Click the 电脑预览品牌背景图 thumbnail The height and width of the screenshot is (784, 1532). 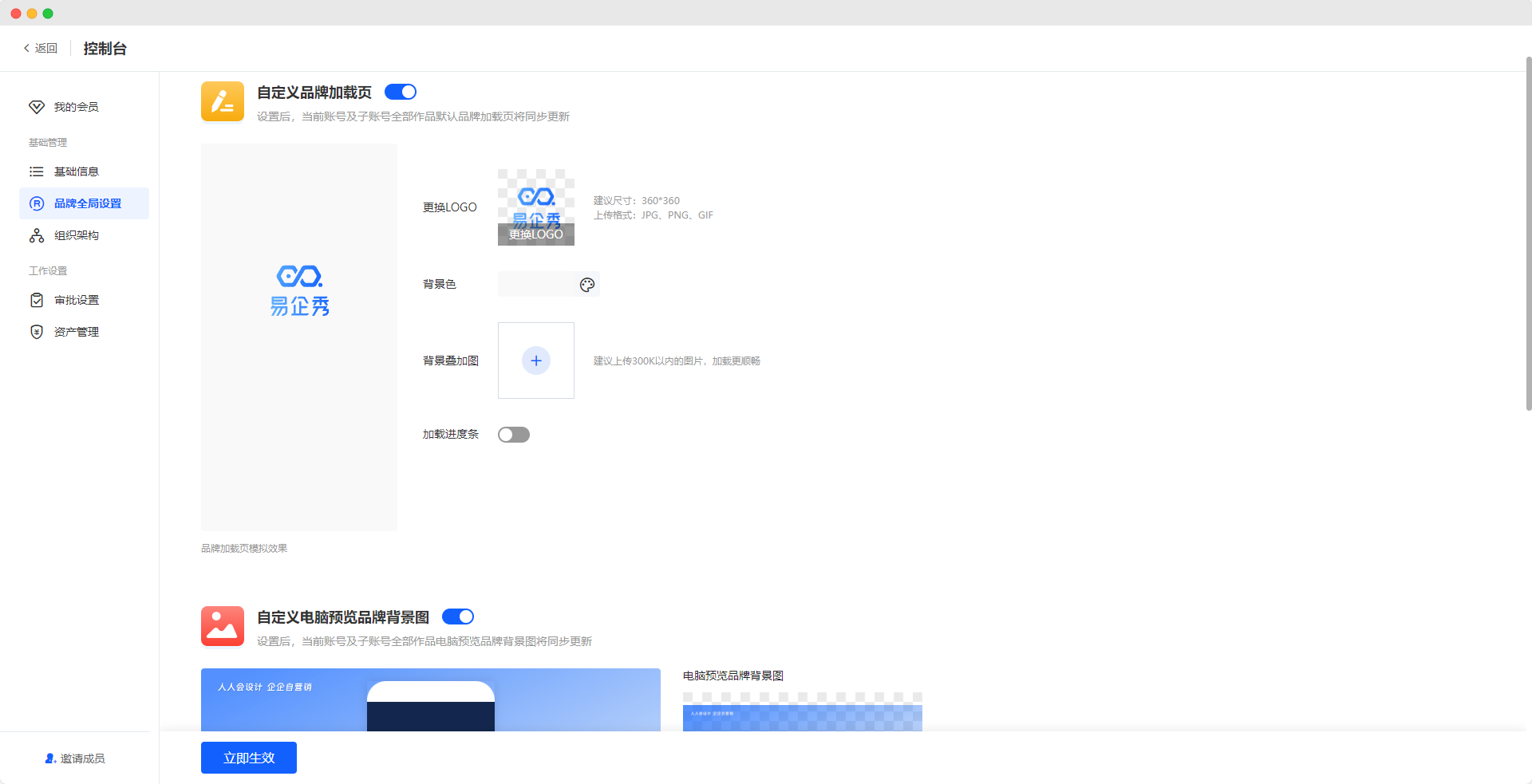point(803,711)
